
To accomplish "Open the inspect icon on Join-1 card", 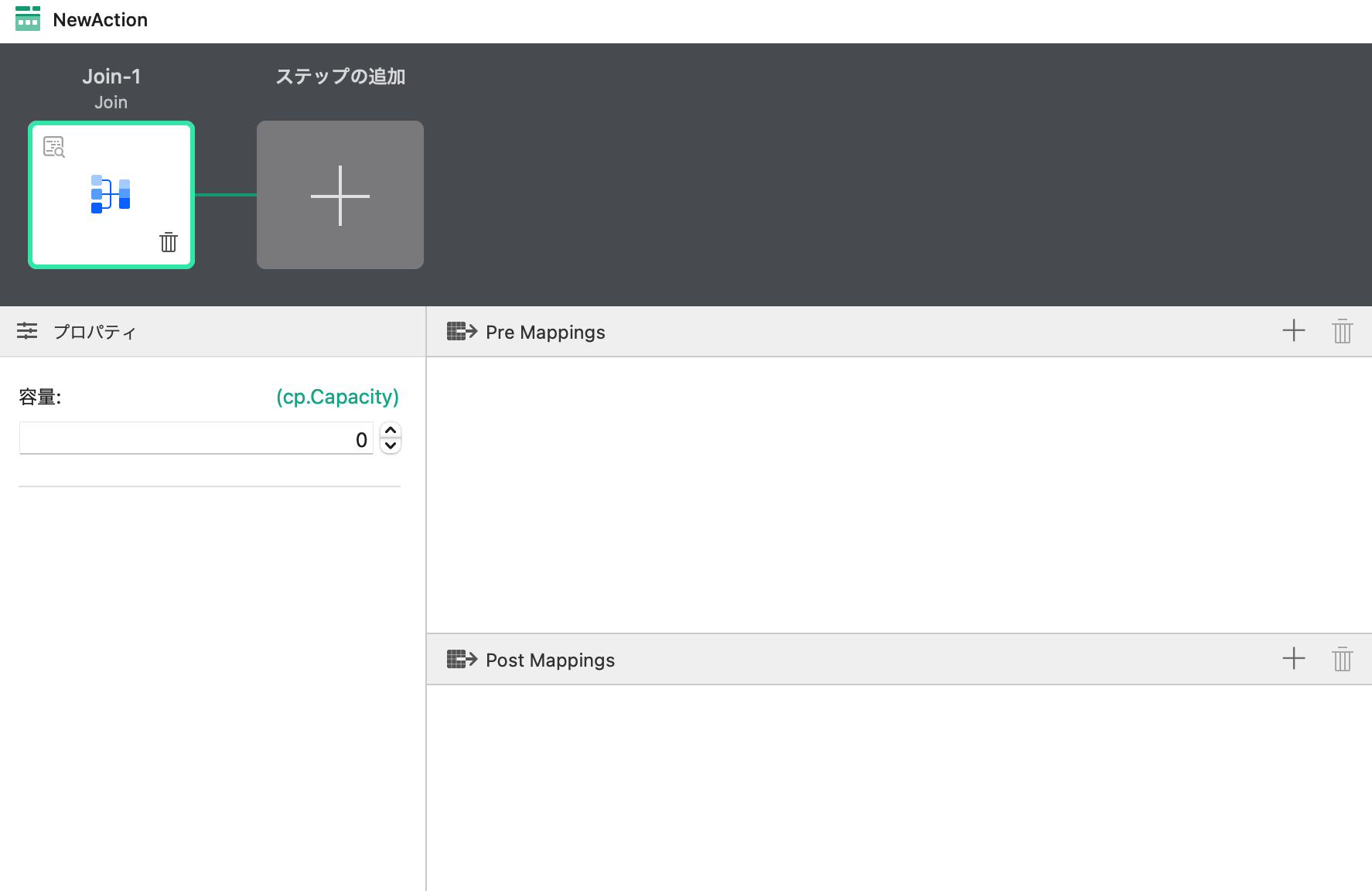I will click(x=54, y=147).
